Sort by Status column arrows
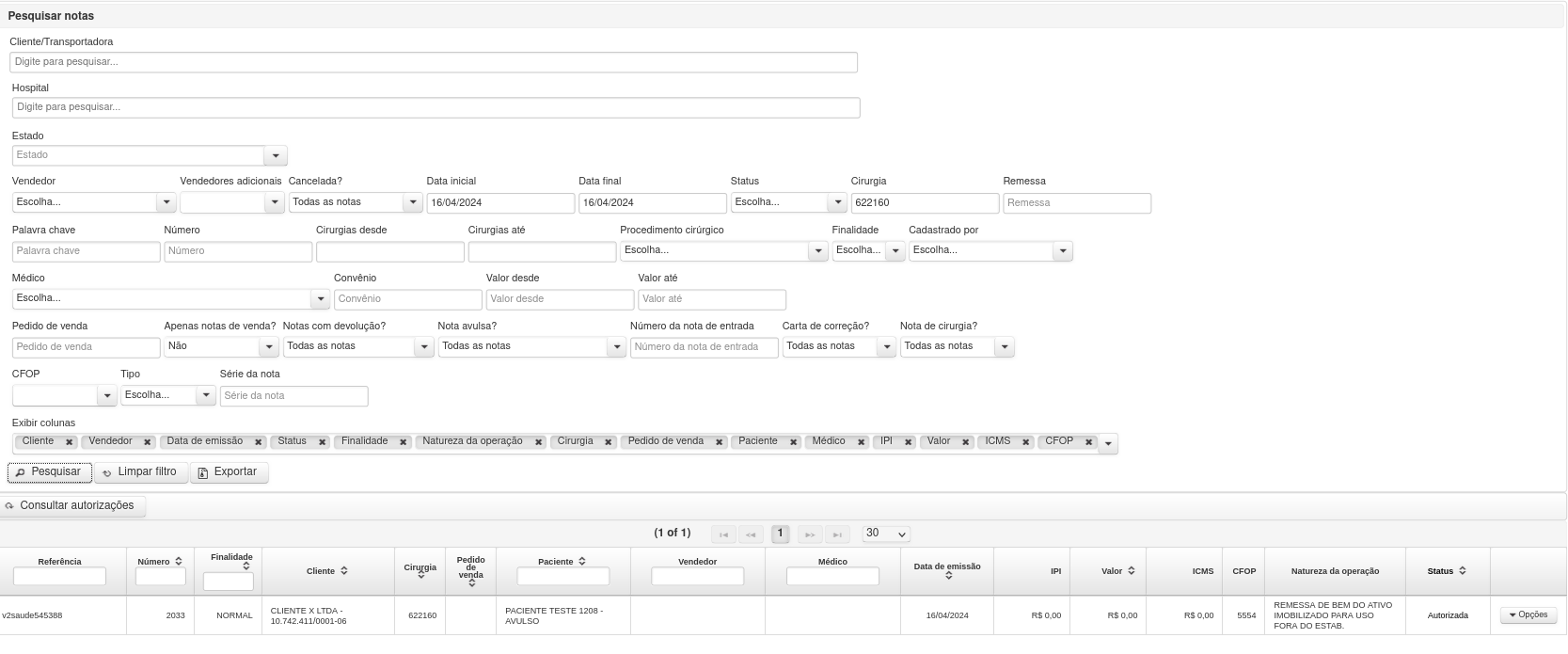This screenshot has width=1568, height=654. tap(1462, 571)
